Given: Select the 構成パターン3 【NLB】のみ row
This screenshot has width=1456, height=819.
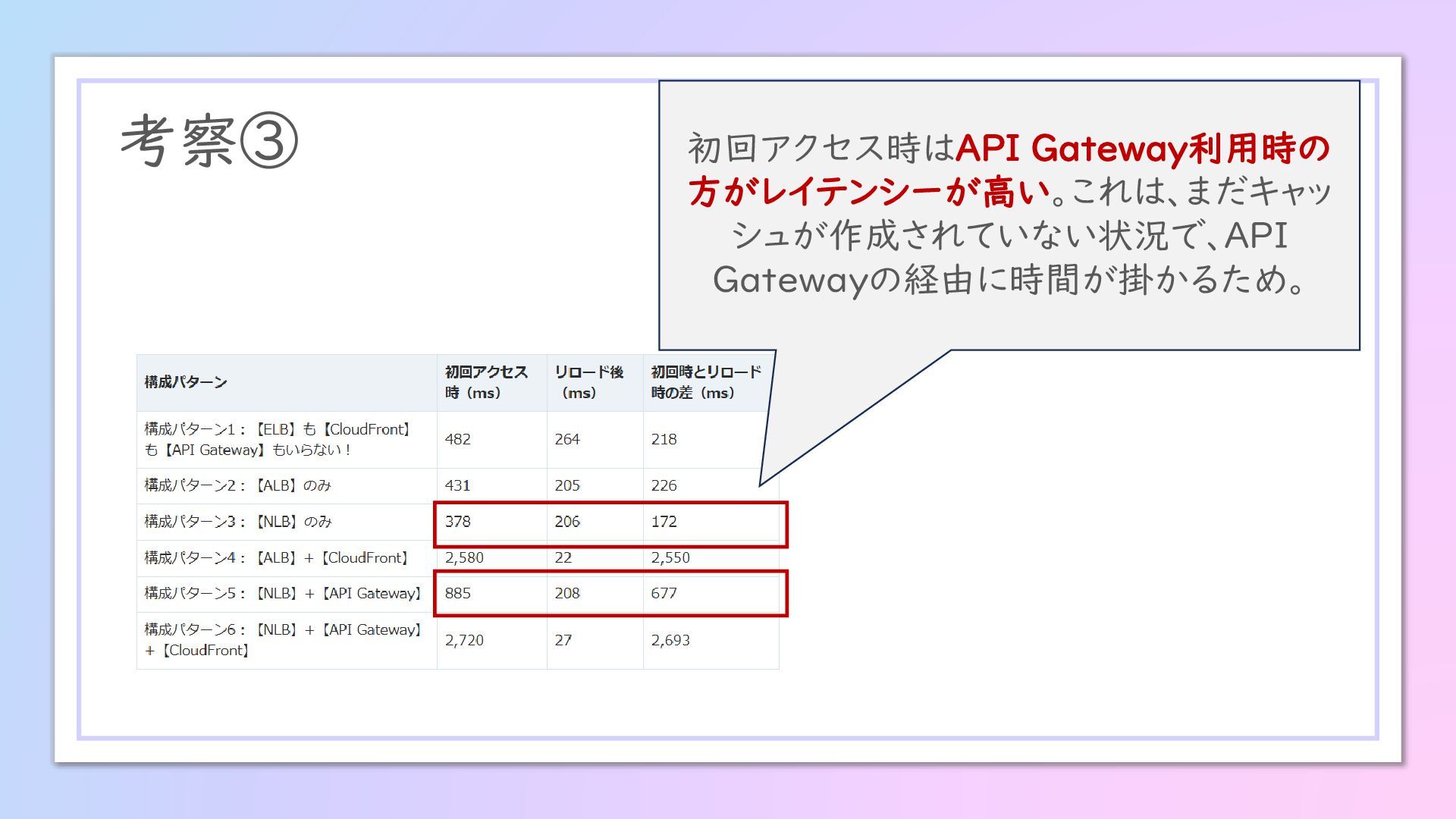Looking at the screenshot, I should click(238, 522).
